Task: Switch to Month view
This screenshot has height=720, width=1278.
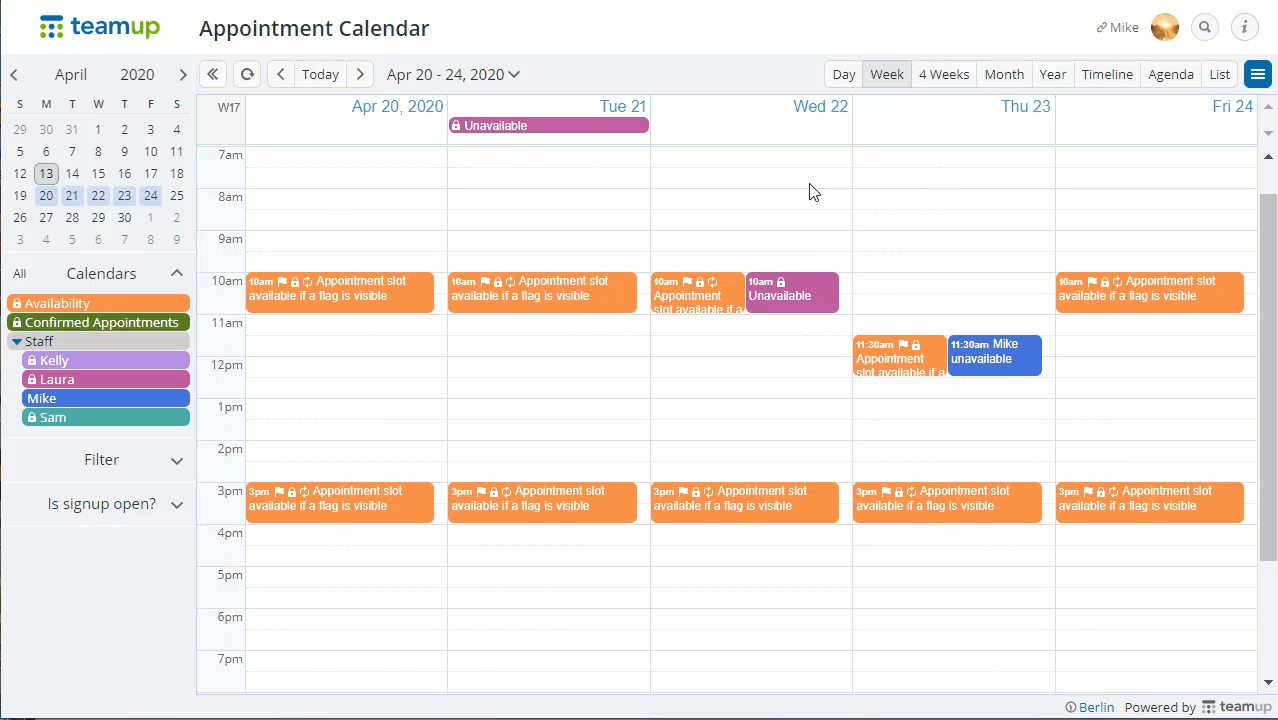Action: (x=1003, y=74)
